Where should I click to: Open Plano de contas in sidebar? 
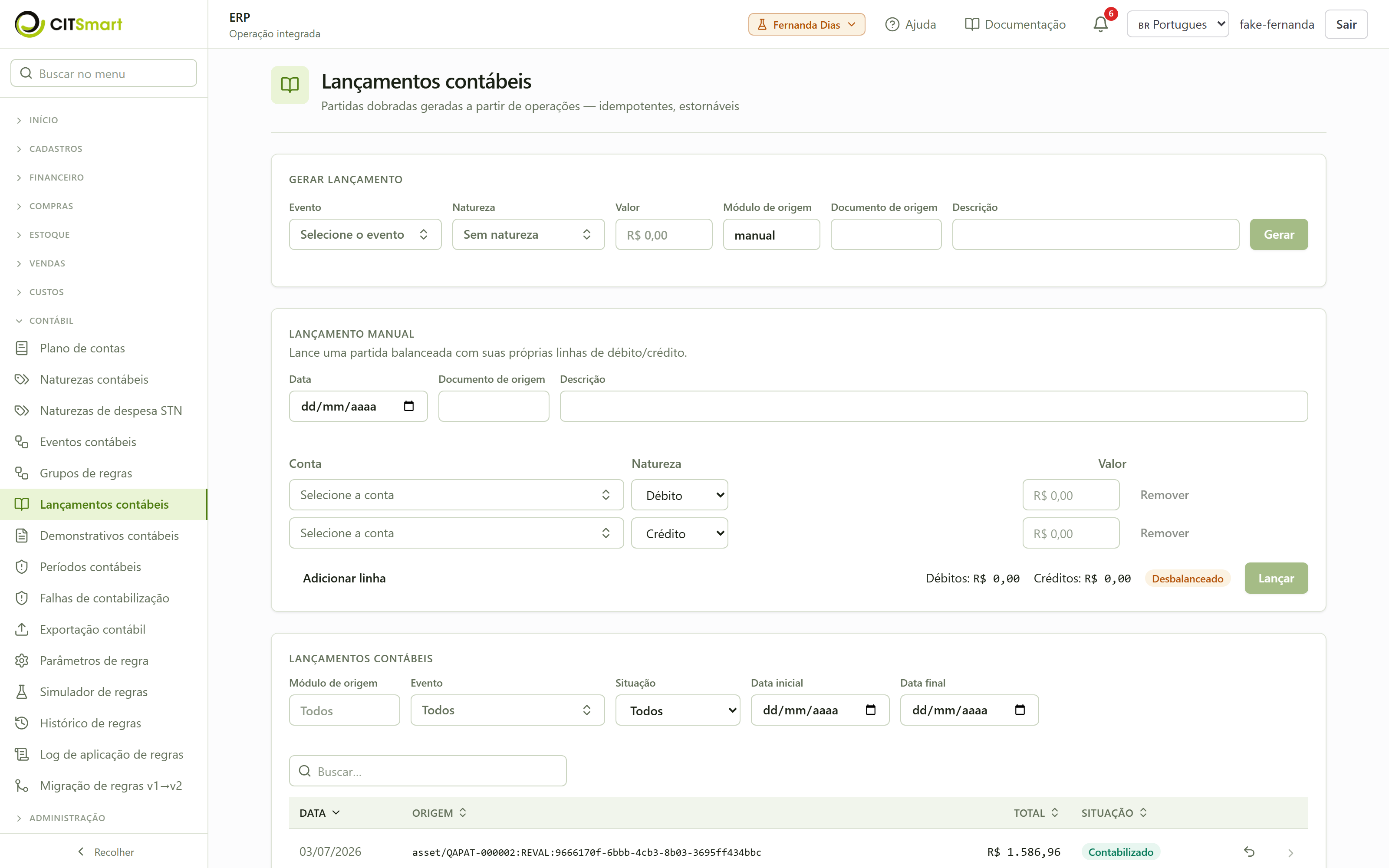(104, 348)
